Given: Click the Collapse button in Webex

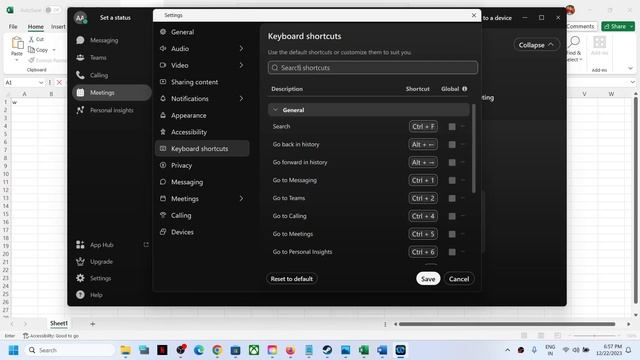Looking at the screenshot, I should [x=536, y=45].
